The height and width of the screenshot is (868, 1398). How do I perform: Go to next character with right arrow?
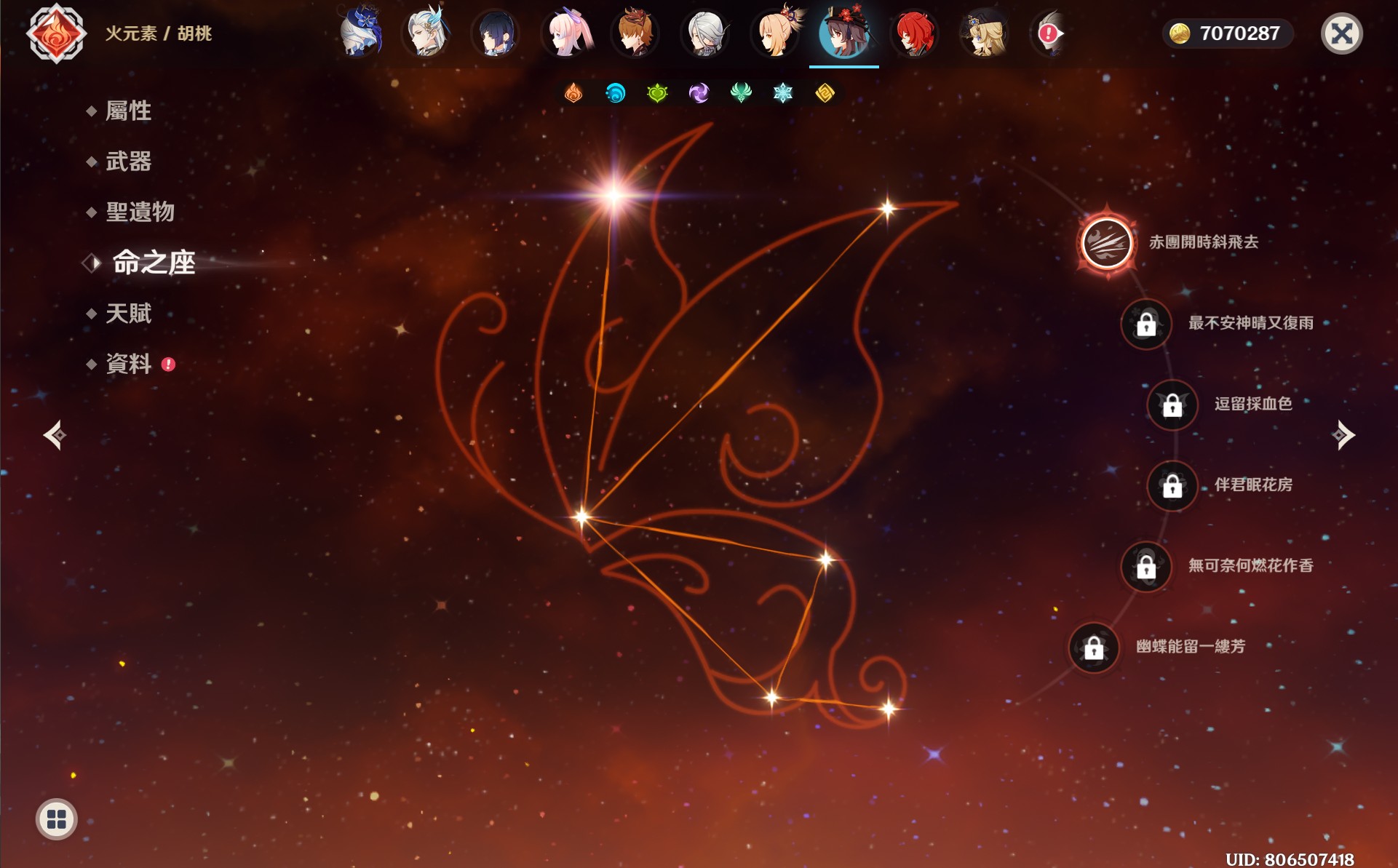click(x=1343, y=435)
